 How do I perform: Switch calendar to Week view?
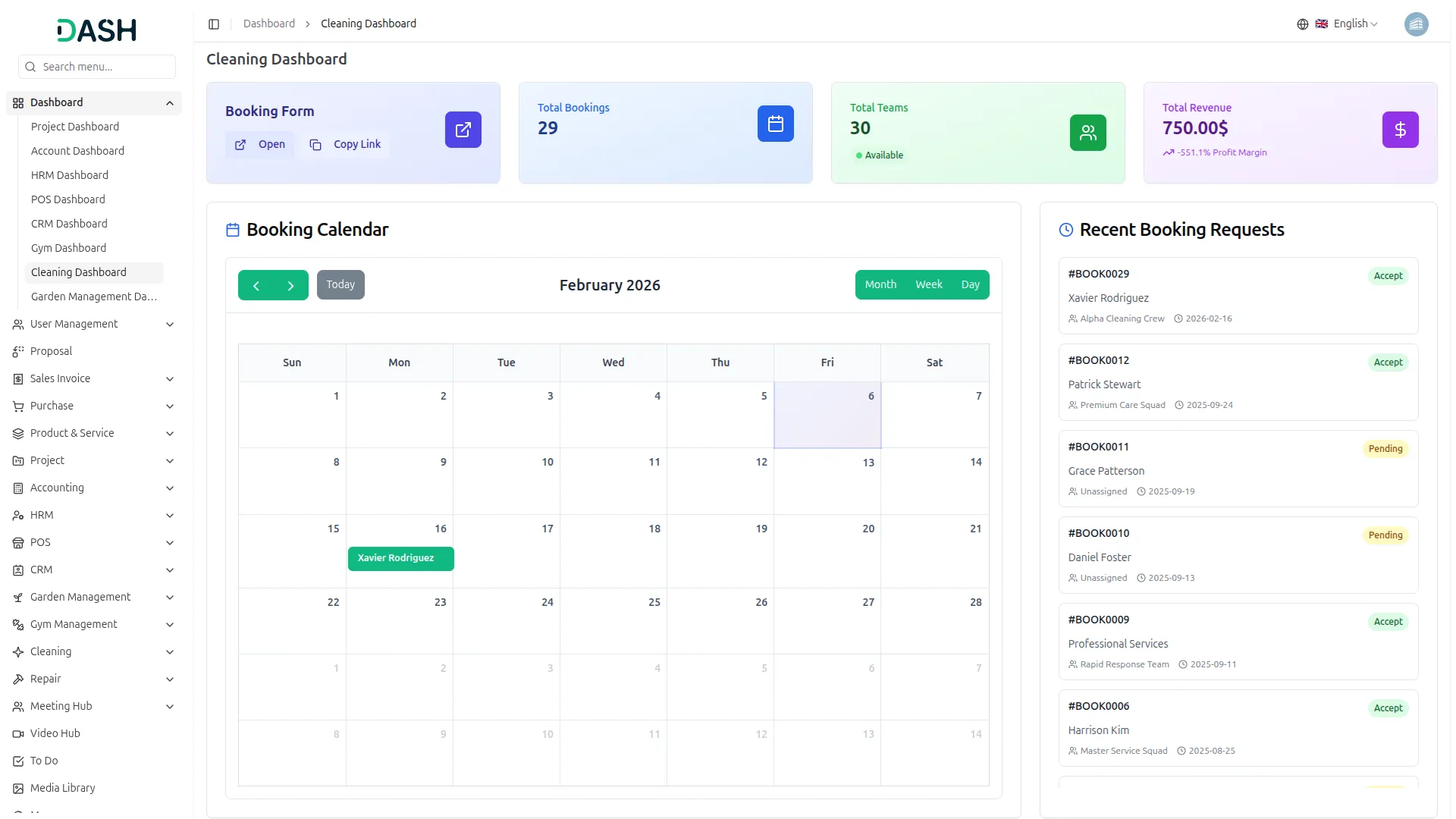click(x=928, y=285)
